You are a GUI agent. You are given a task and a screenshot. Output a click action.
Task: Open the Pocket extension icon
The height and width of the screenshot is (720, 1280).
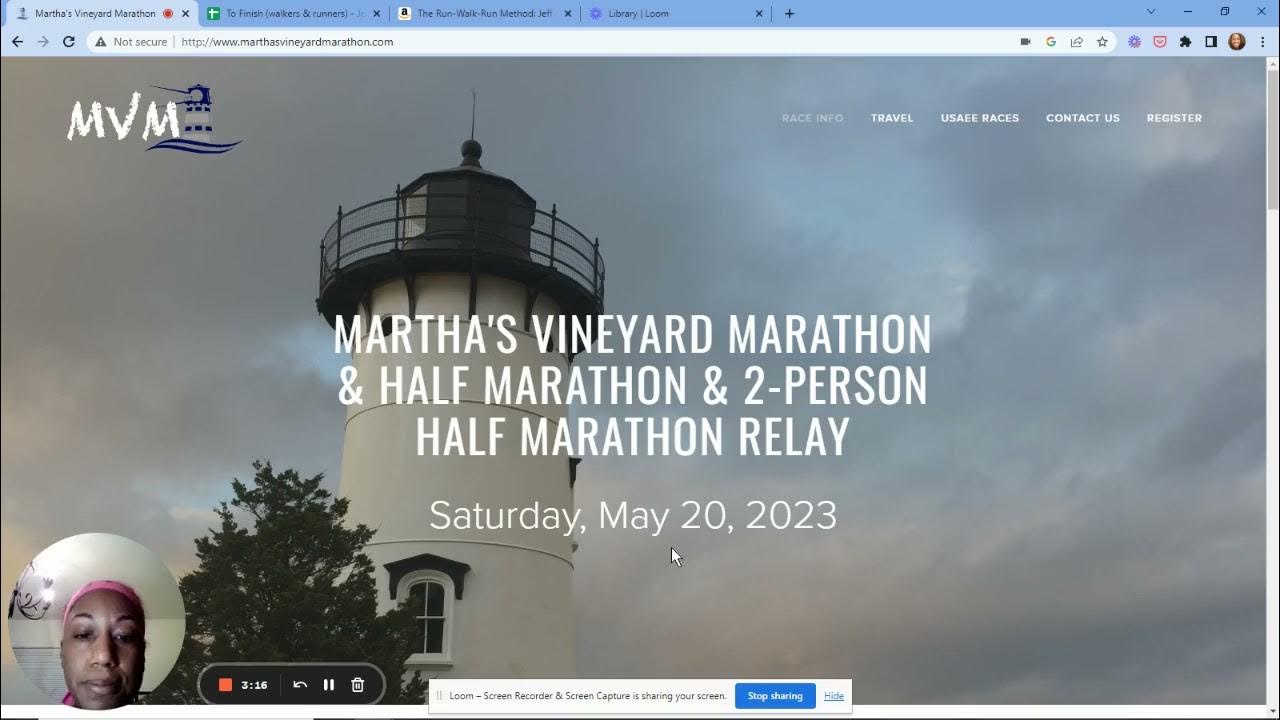click(1160, 42)
